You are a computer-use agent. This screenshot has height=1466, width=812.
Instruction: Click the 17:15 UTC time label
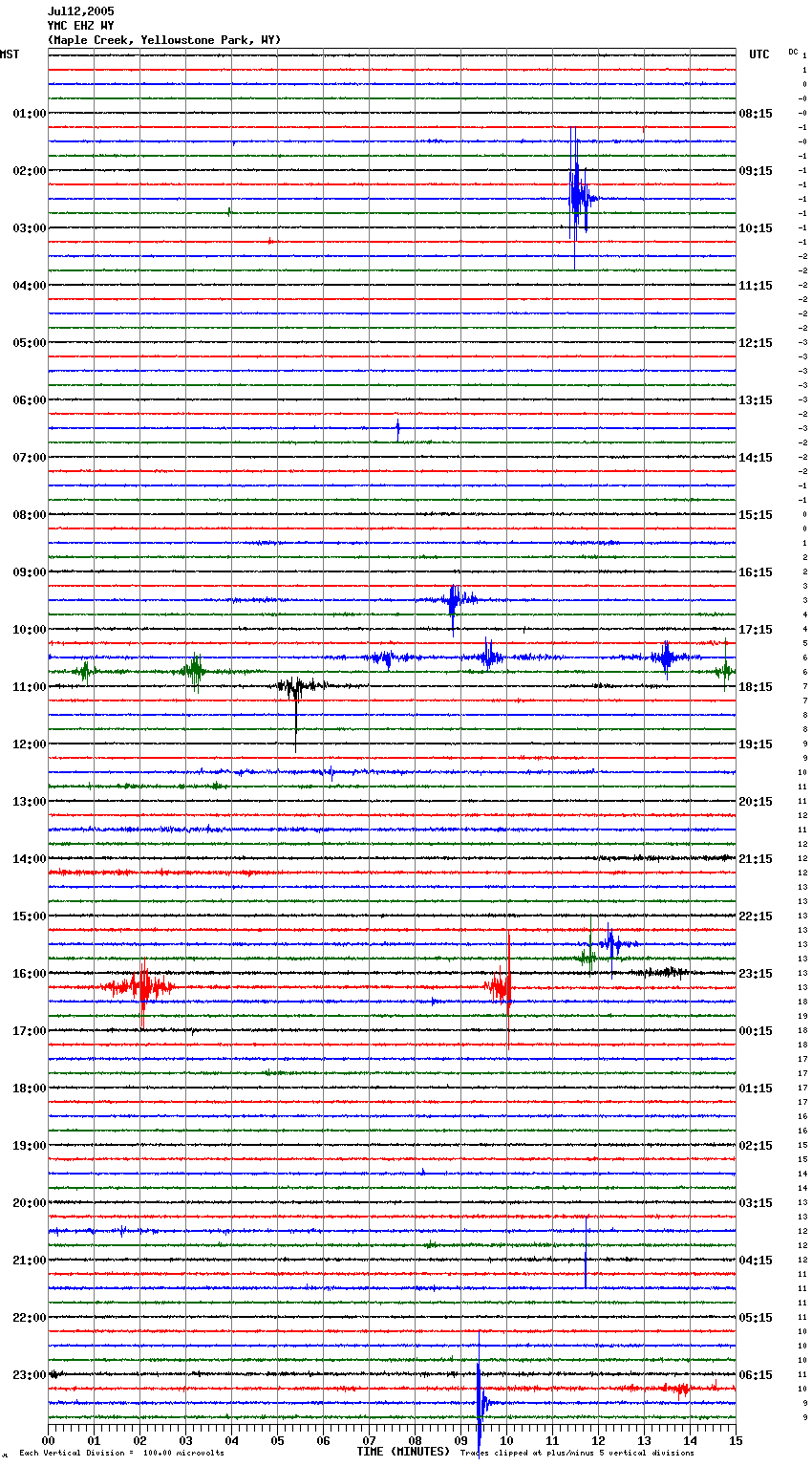(x=756, y=630)
